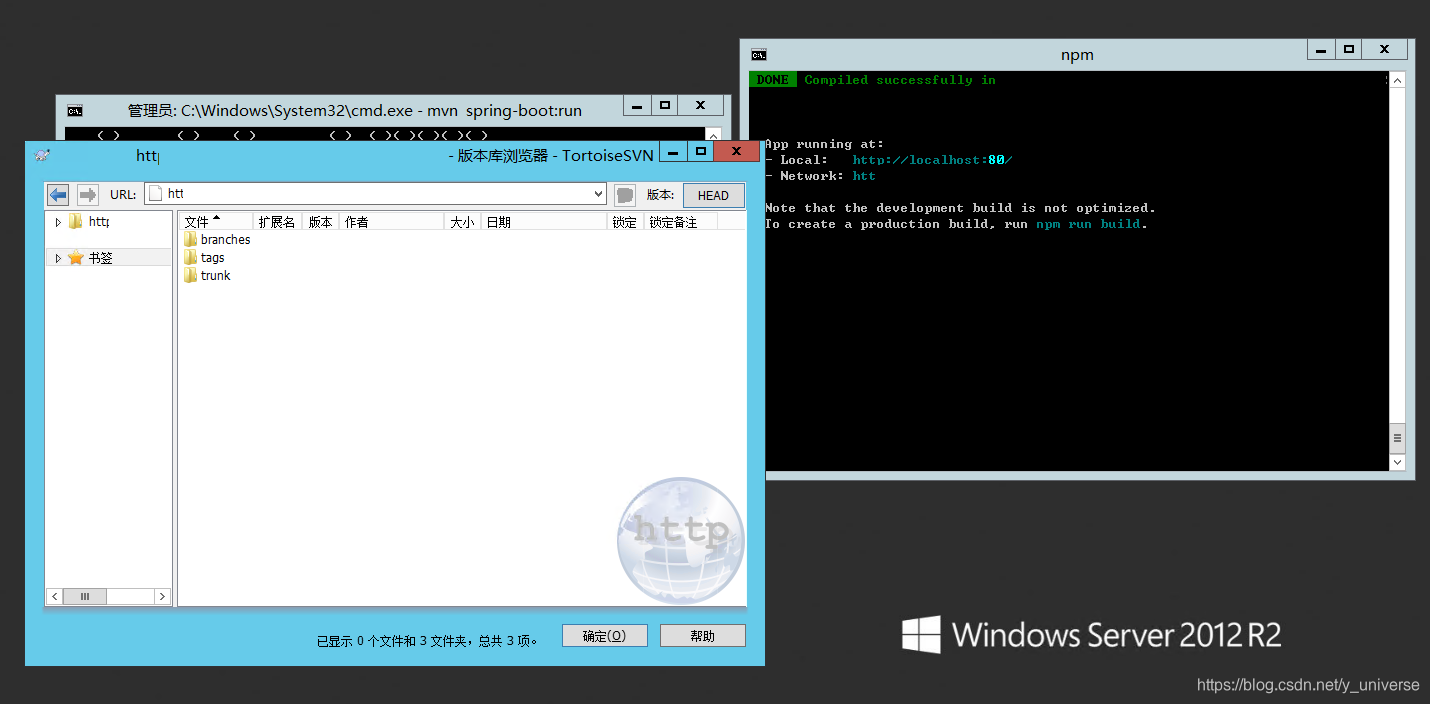Click tree pane horizontal scrollbar right arrow
The image size is (1430, 704).
coord(162,596)
